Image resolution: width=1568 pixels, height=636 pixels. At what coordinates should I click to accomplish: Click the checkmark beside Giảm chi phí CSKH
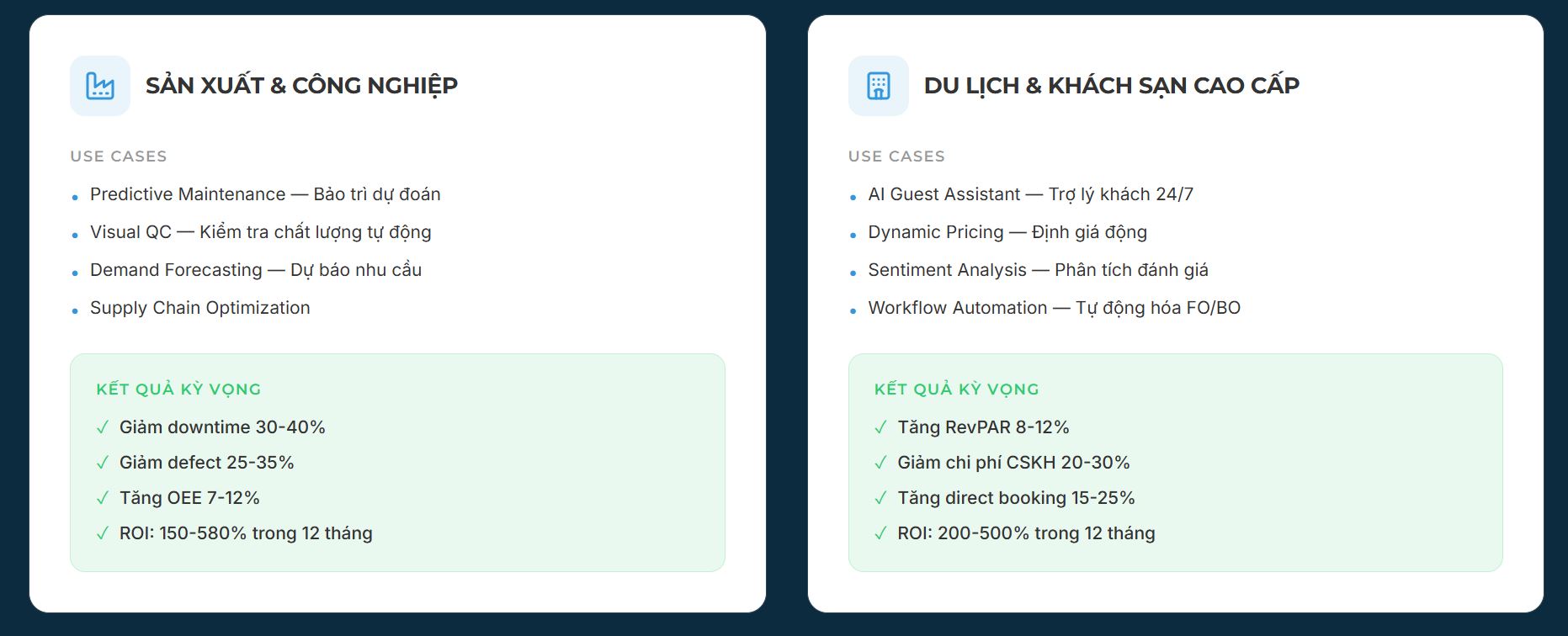click(880, 463)
